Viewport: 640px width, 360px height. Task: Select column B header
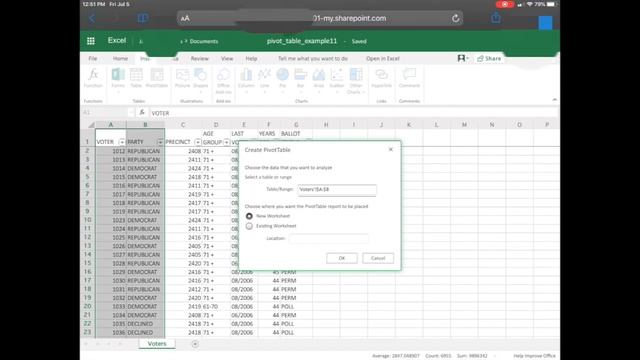click(145, 124)
